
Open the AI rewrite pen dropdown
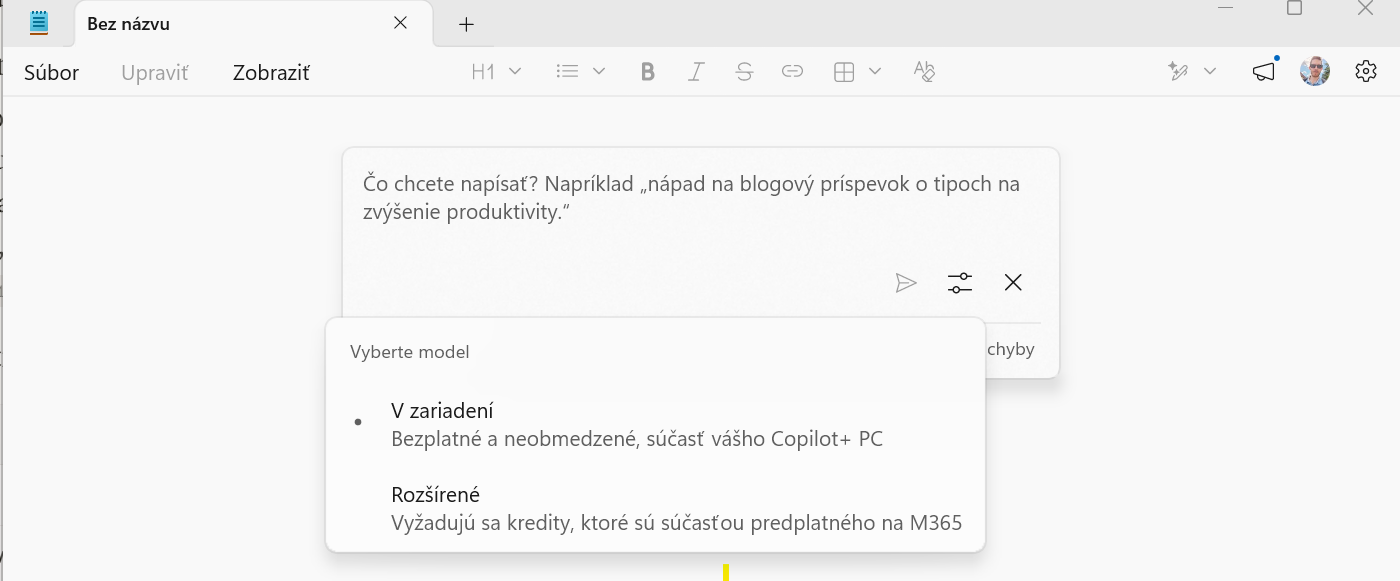coord(1191,72)
